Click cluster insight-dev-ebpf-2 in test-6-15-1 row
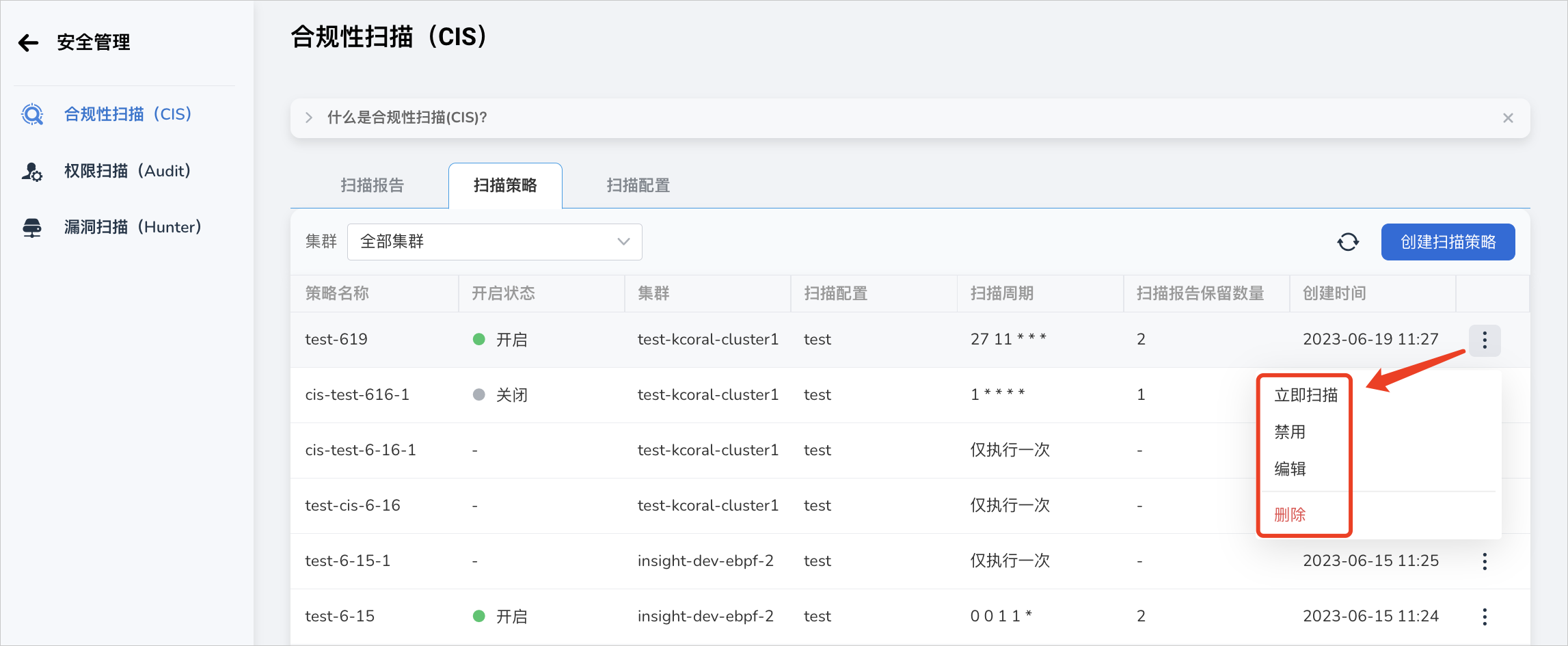The height and width of the screenshot is (646, 1568). tap(705, 561)
